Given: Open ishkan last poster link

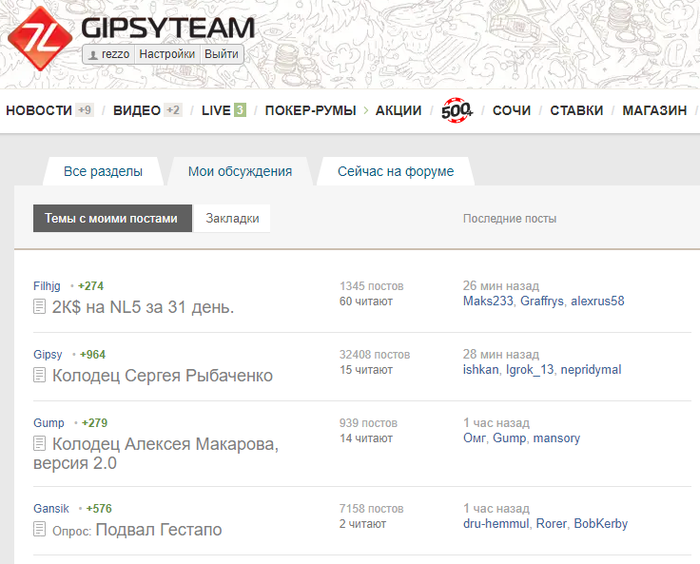Looking at the screenshot, I should pyautogui.click(x=481, y=370).
